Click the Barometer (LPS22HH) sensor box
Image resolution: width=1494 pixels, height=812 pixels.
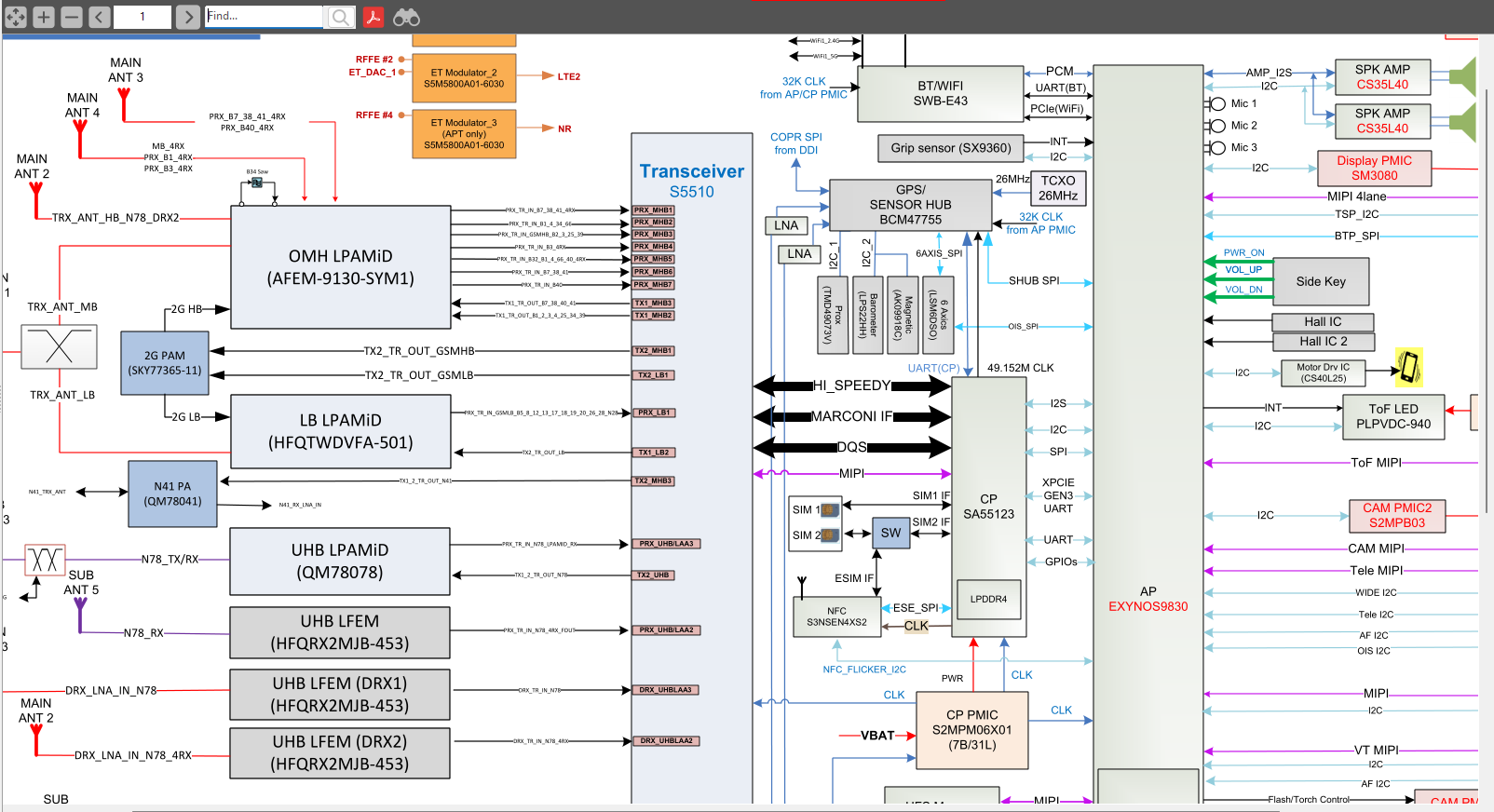point(867,315)
